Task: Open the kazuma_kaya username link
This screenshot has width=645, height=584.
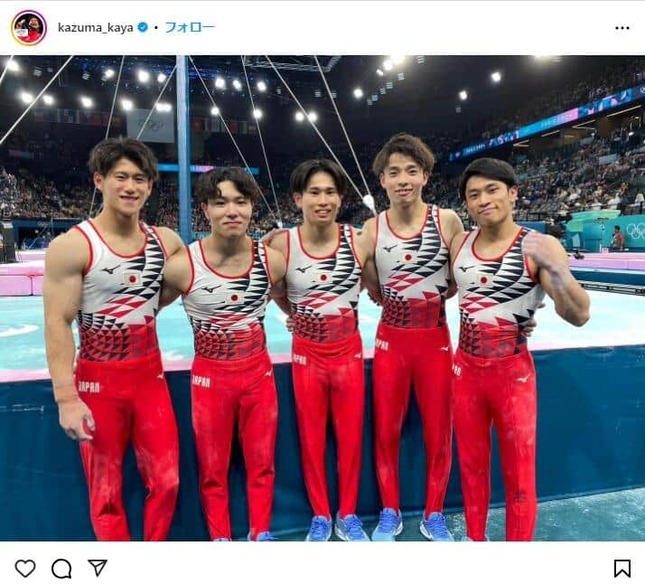Action: tap(95, 28)
